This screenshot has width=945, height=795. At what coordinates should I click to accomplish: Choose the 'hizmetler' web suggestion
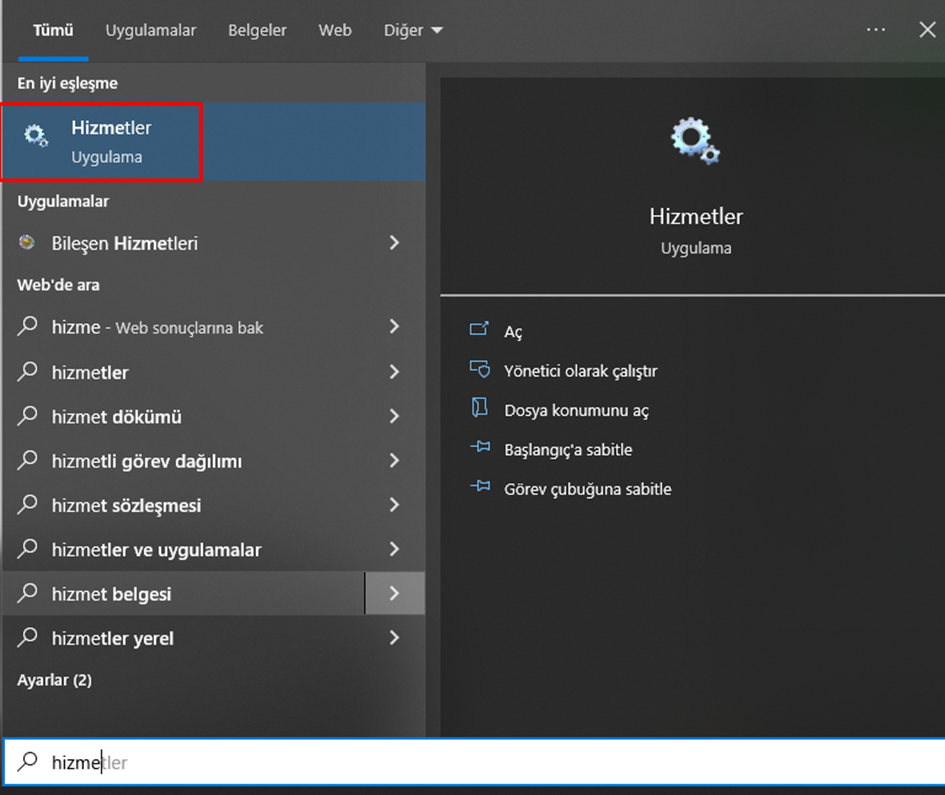[183, 372]
